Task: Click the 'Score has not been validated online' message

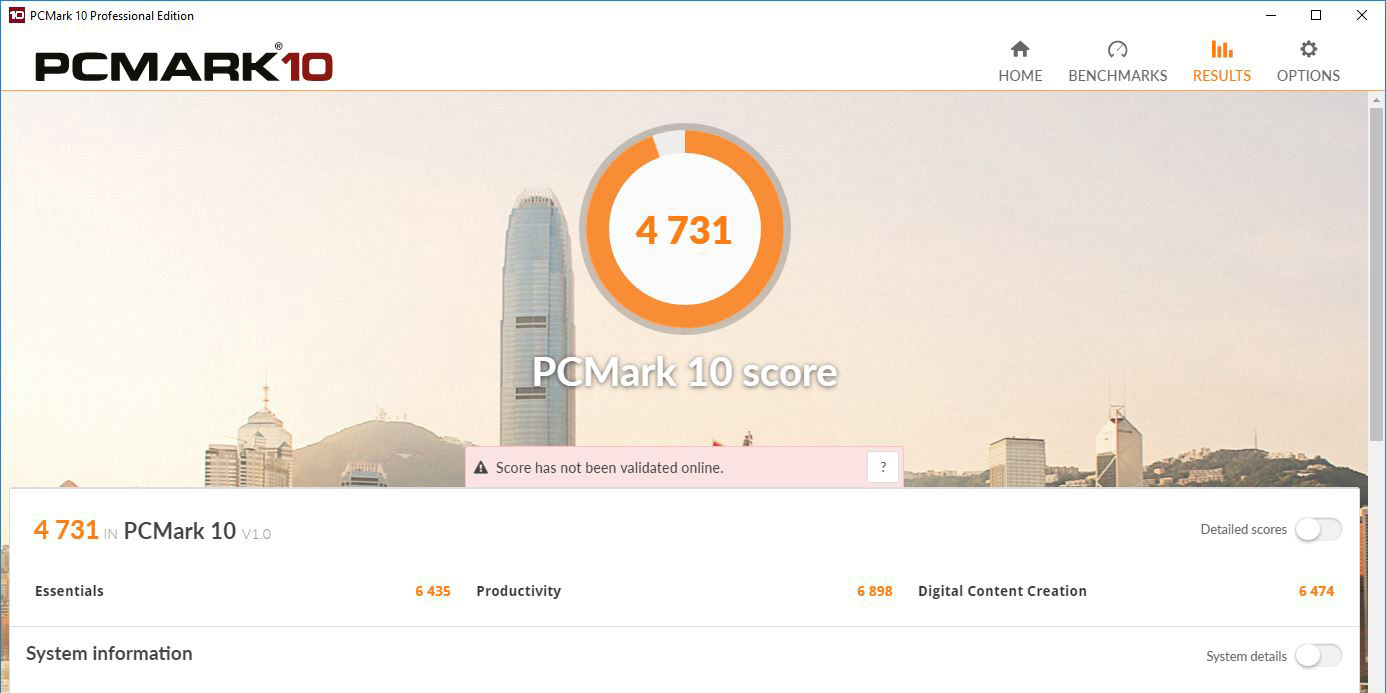Action: click(609, 467)
